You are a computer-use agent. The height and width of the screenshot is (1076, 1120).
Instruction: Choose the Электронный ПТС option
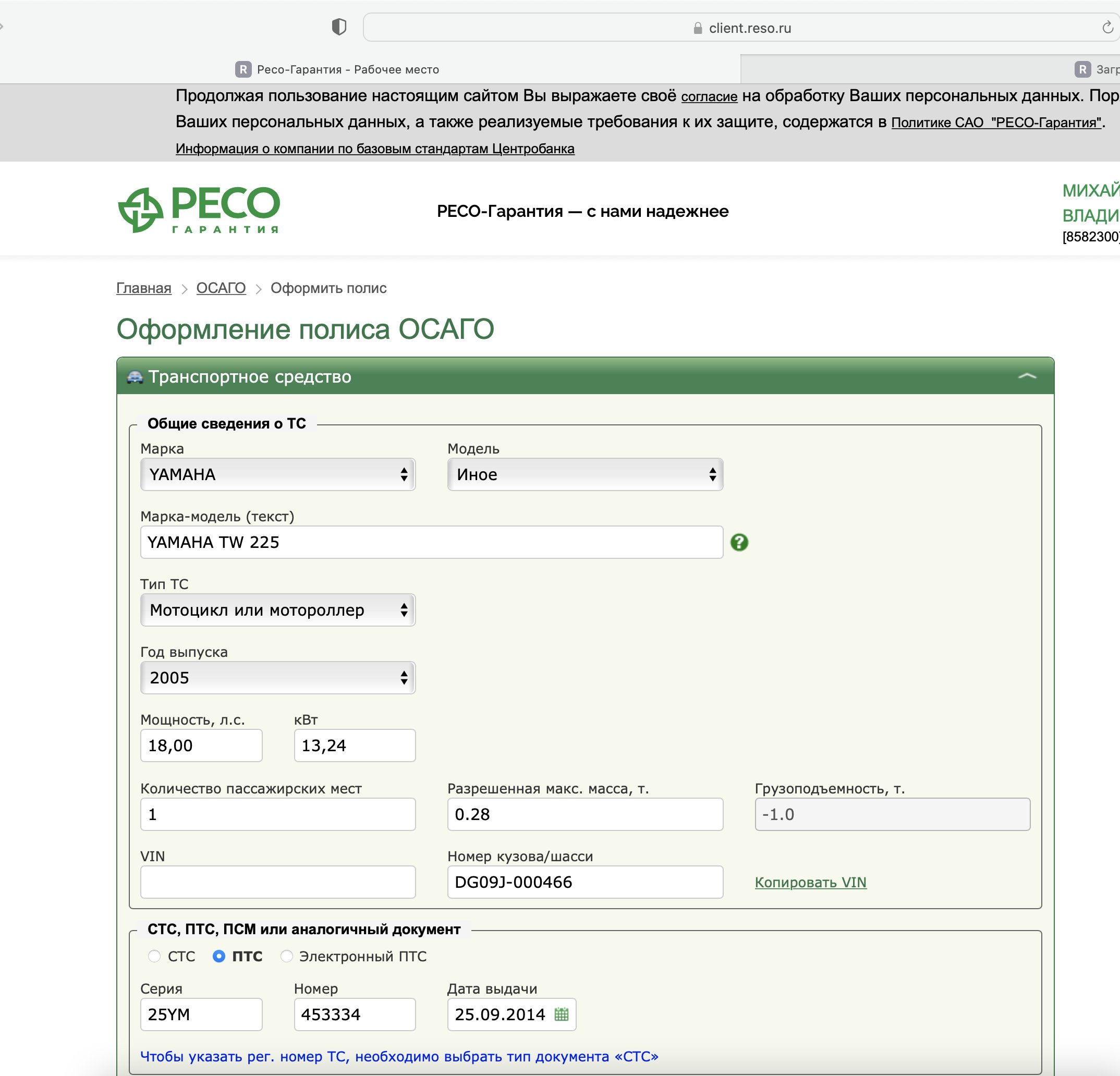click(287, 956)
